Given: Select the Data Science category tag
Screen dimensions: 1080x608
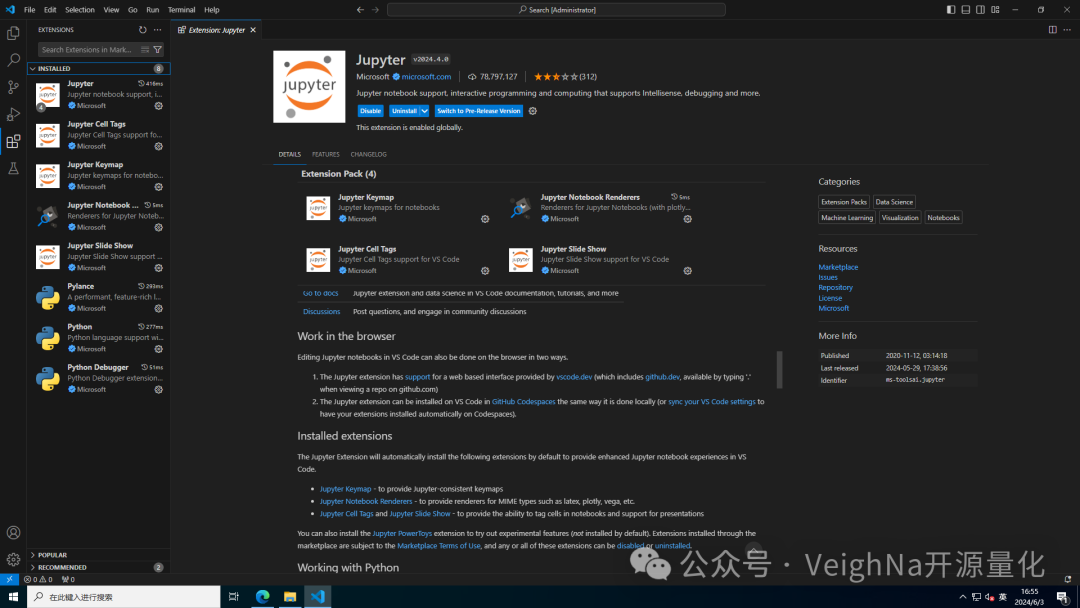Looking at the screenshot, I should tap(894, 202).
